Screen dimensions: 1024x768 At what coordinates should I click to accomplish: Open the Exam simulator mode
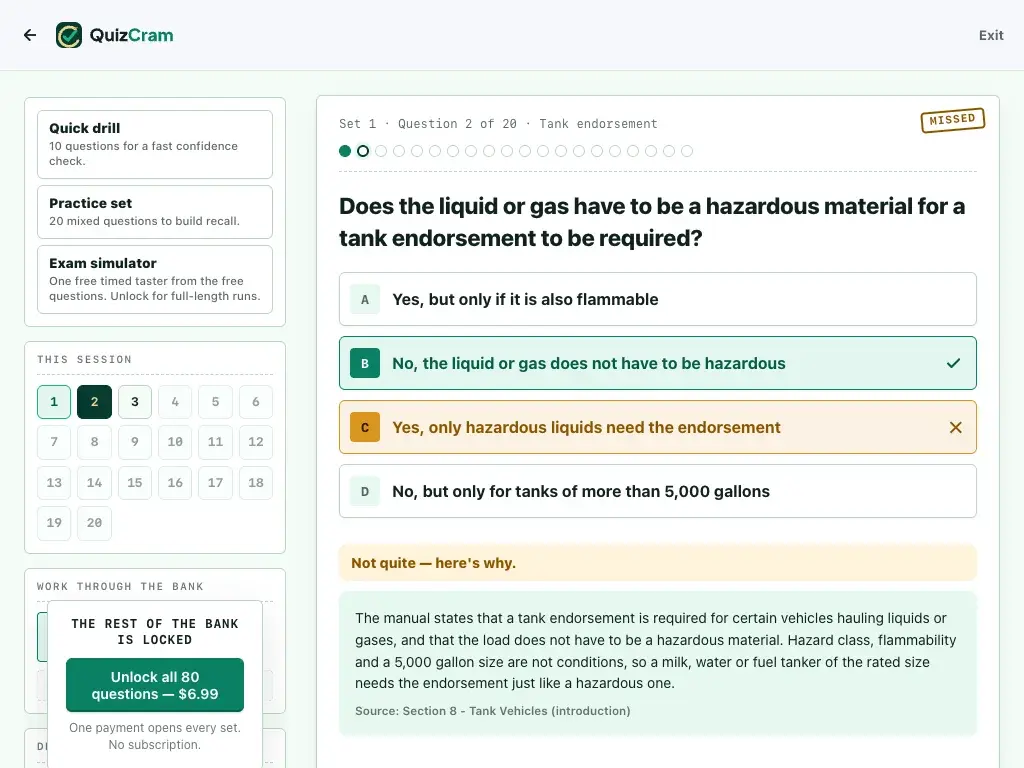(155, 280)
